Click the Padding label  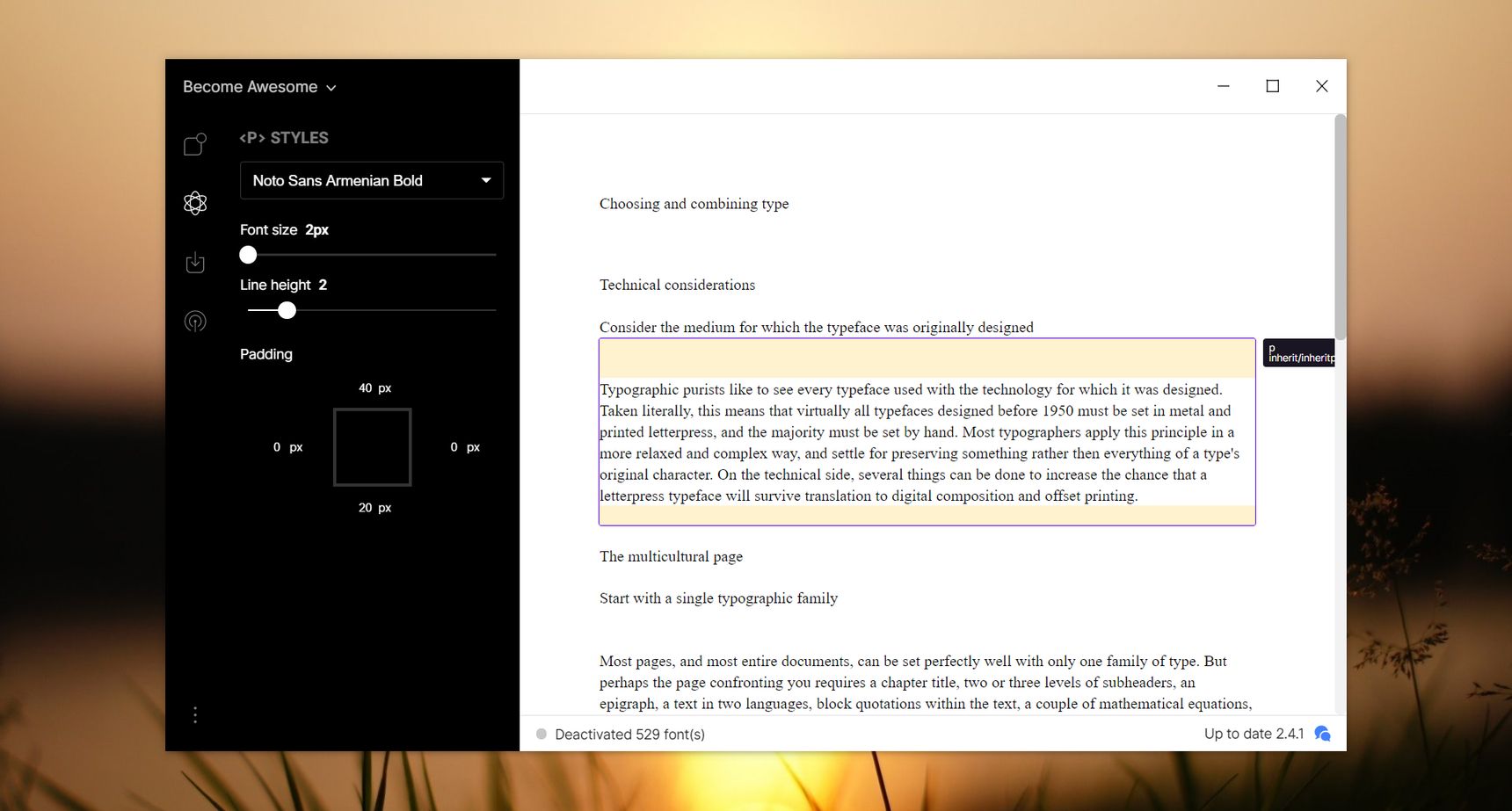(266, 354)
